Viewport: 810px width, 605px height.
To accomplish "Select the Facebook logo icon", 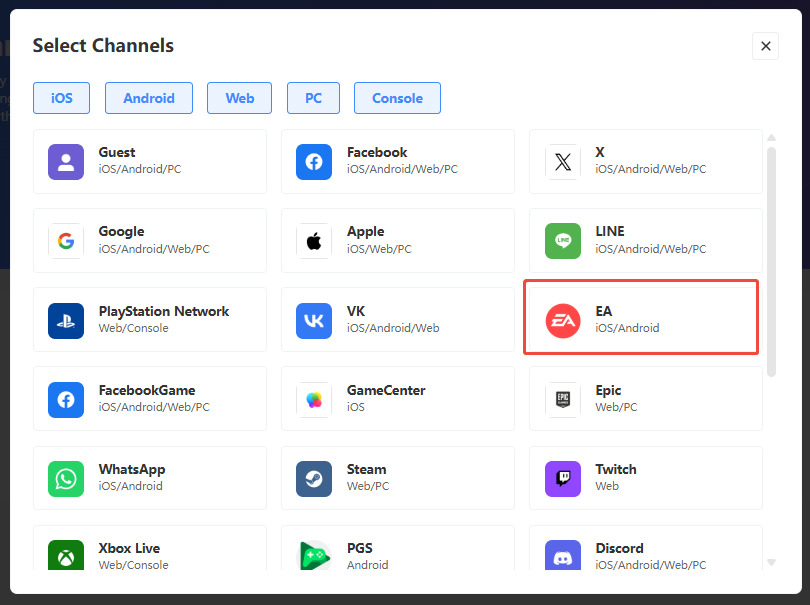I will click(x=314, y=162).
